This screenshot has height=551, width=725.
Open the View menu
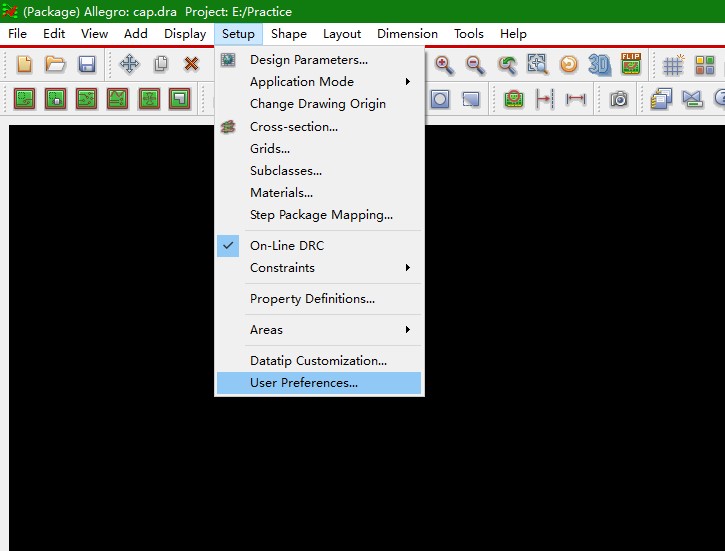pos(94,34)
